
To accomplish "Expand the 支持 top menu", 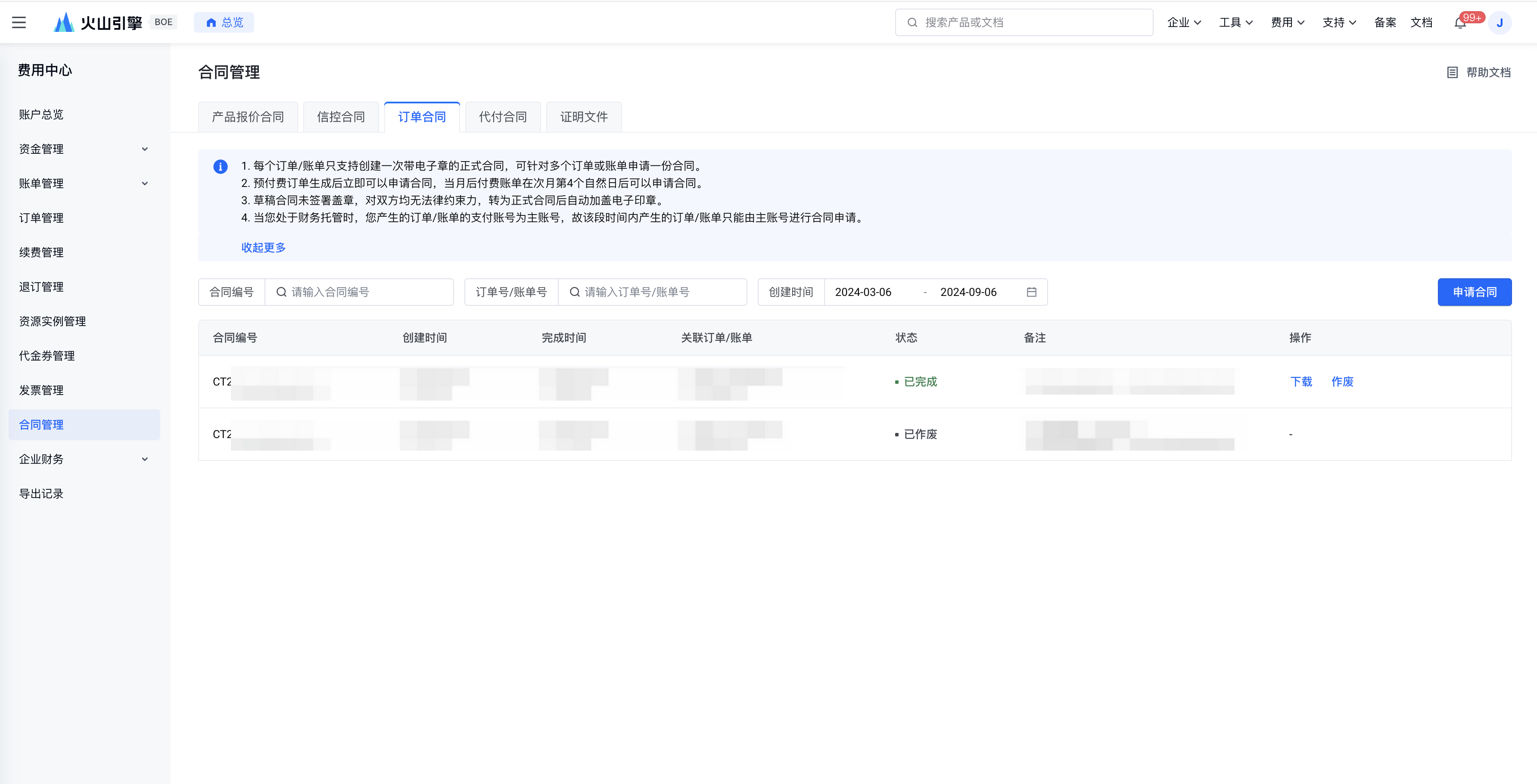I will coord(1340,23).
